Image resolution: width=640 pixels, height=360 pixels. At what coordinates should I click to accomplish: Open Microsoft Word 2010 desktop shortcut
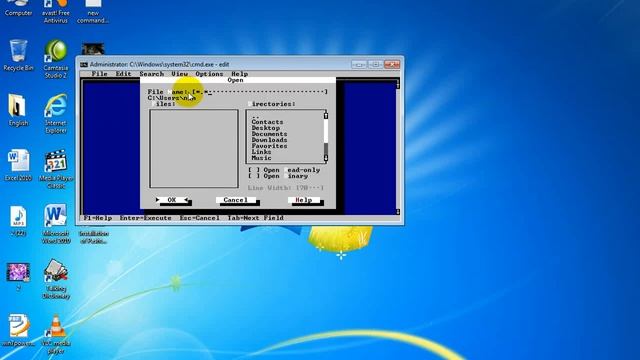tap(56, 224)
